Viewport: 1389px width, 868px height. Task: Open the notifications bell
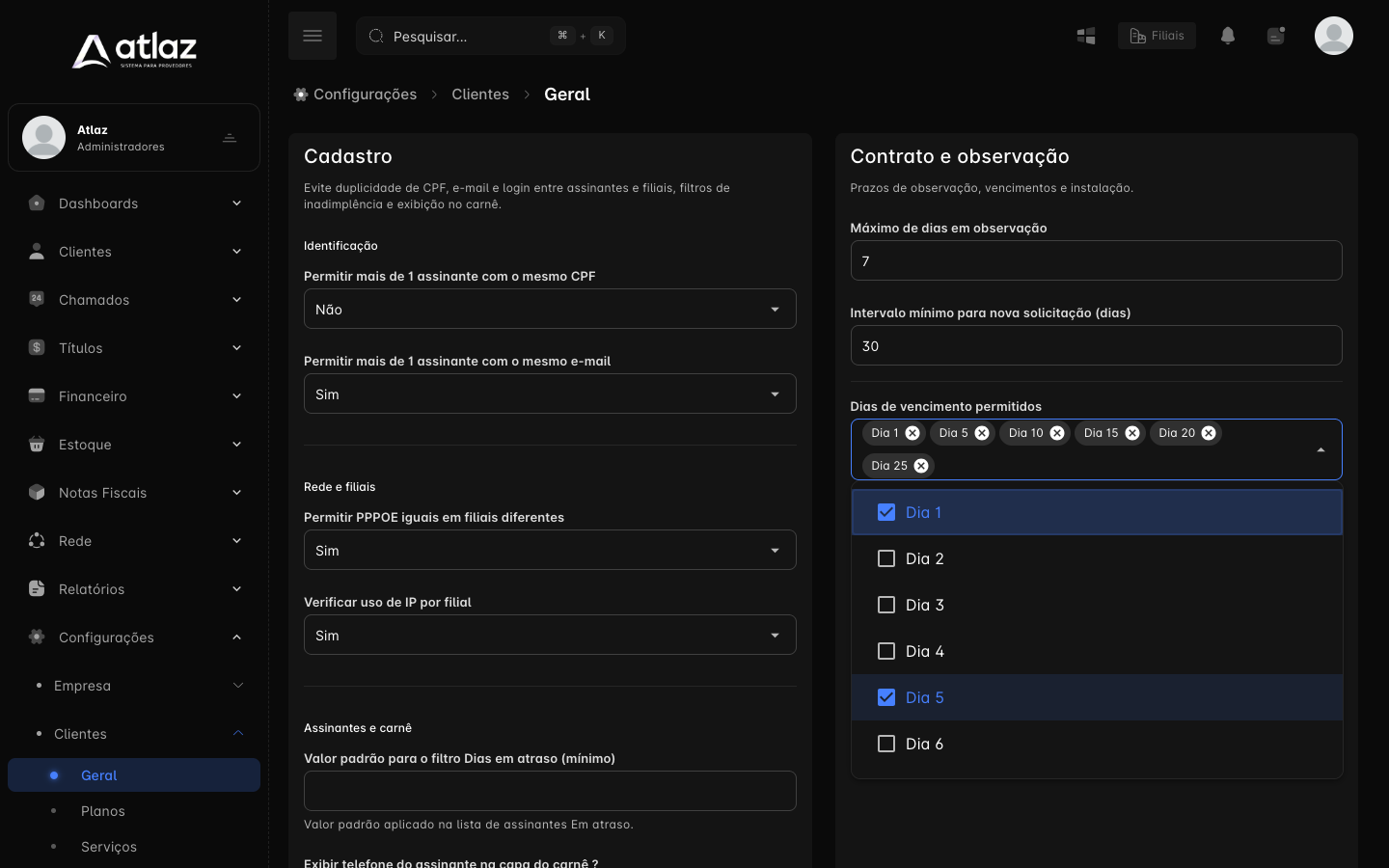pyautogui.click(x=1227, y=36)
